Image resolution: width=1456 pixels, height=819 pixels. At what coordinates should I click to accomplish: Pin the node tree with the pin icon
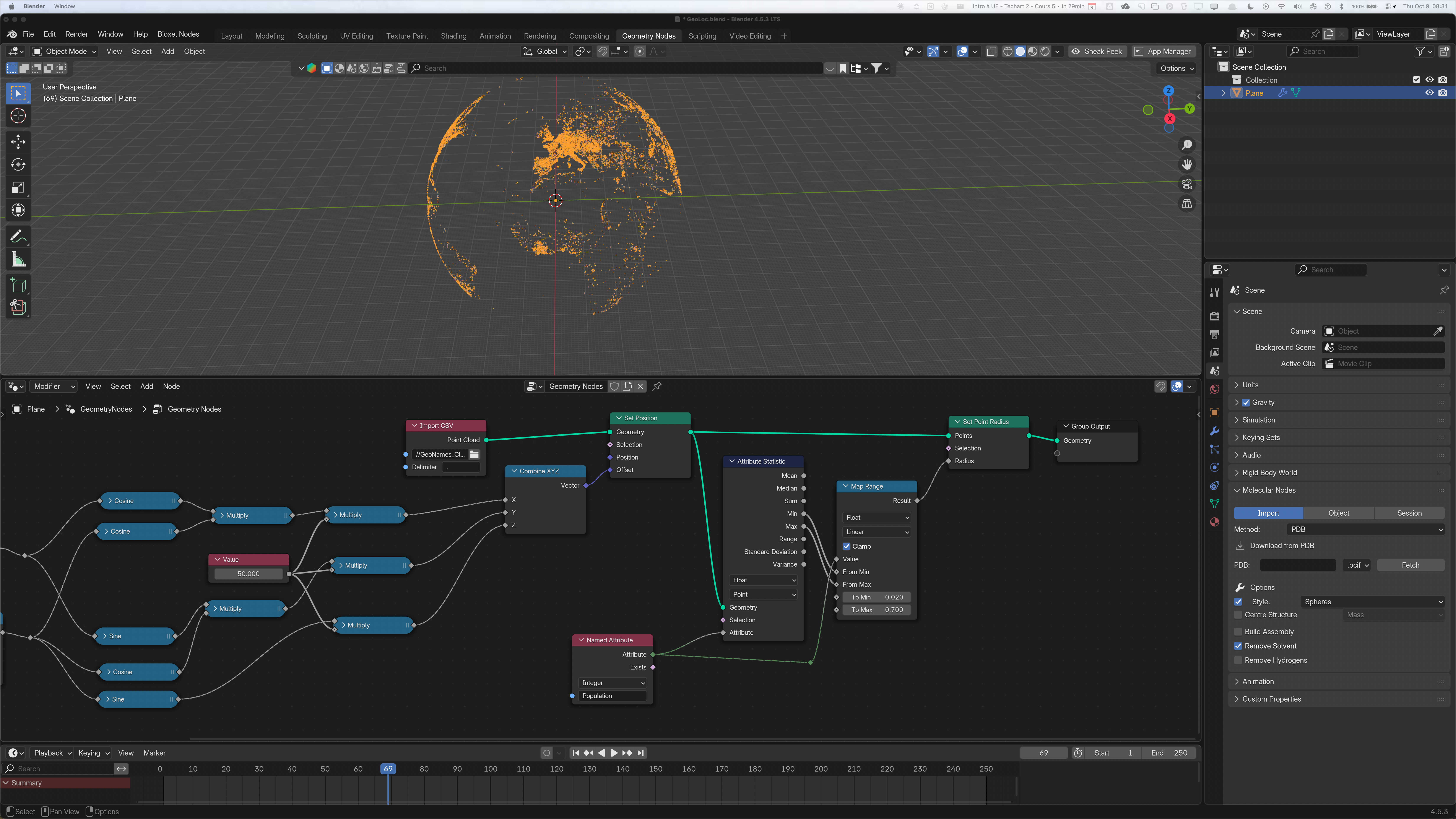pos(657,387)
